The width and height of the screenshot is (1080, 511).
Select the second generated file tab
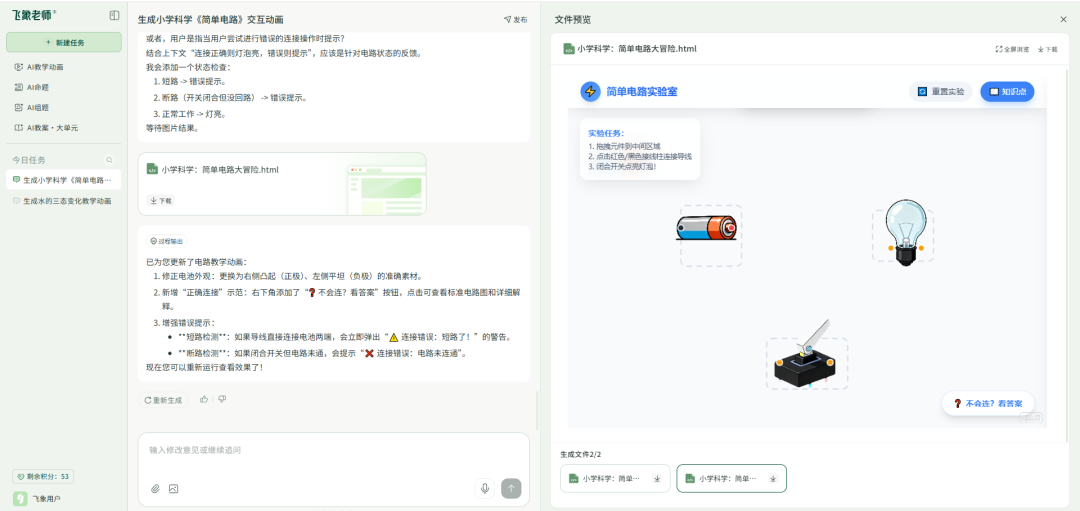click(731, 479)
